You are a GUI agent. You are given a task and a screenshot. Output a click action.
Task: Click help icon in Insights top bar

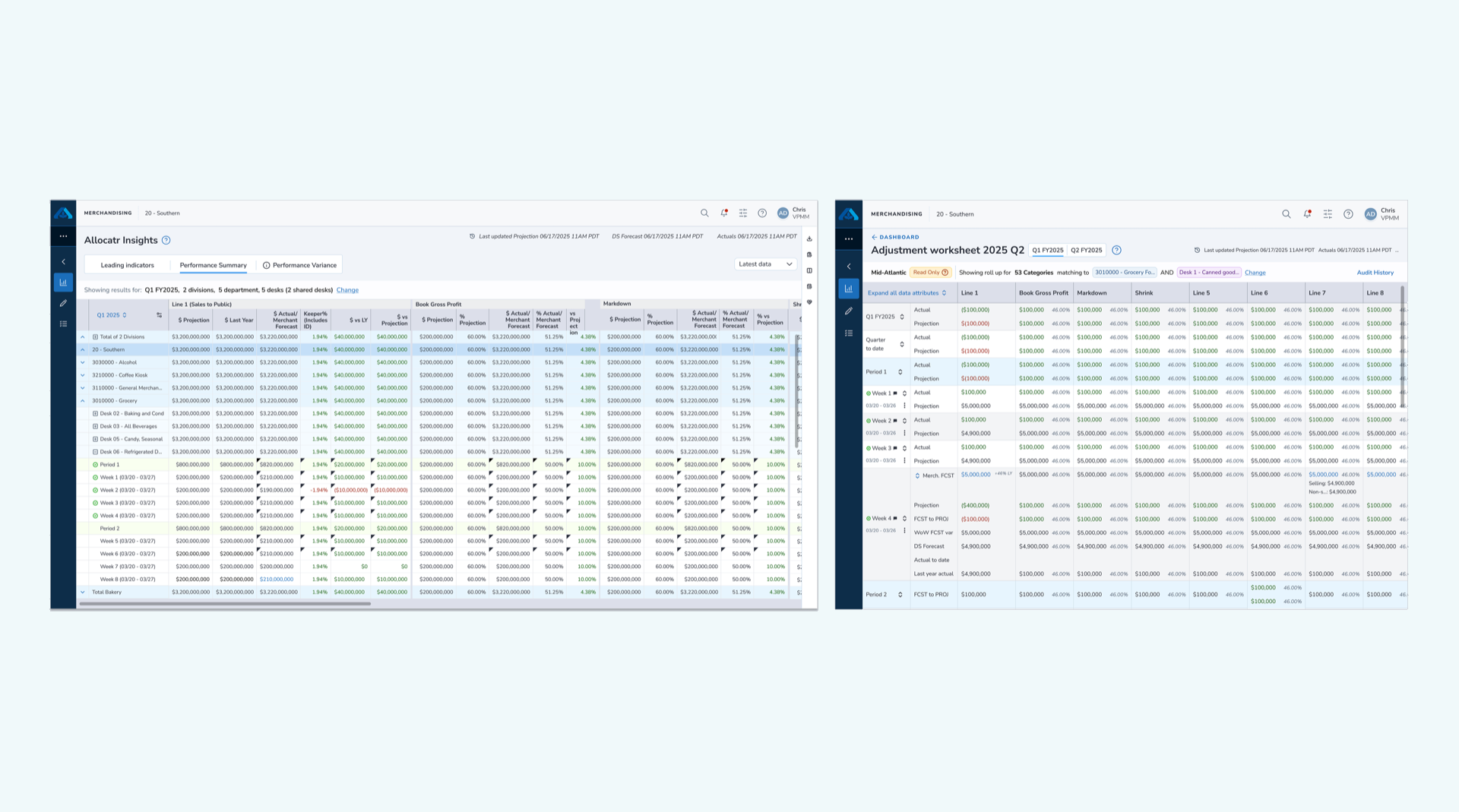(x=762, y=213)
